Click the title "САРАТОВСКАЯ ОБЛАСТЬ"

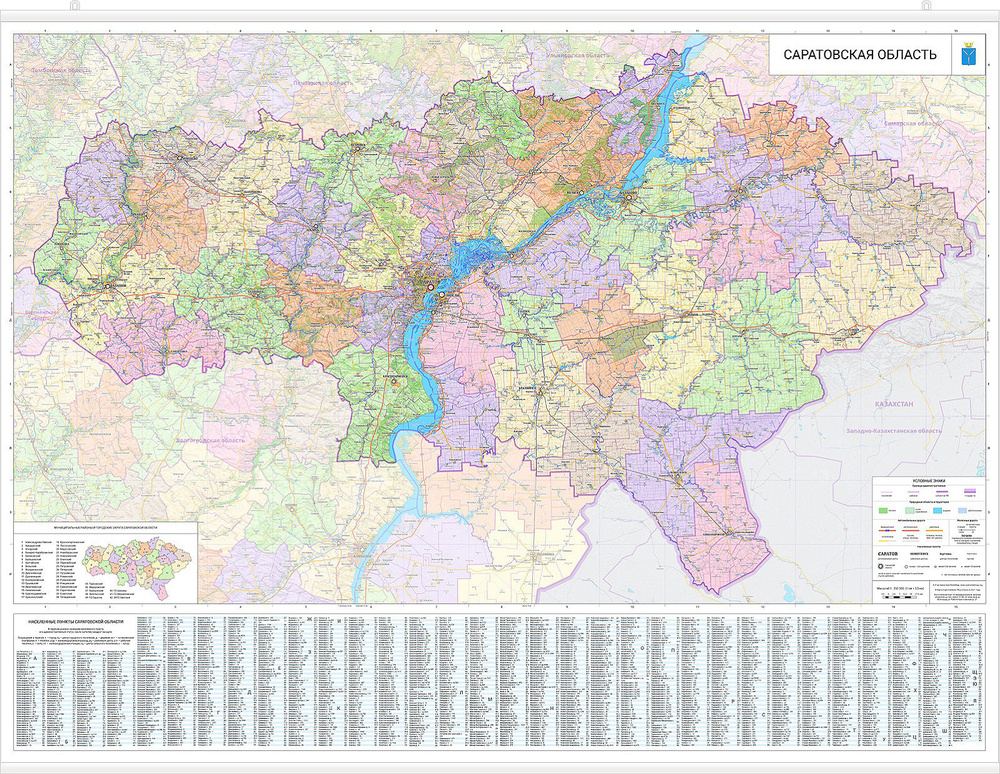(860, 55)
